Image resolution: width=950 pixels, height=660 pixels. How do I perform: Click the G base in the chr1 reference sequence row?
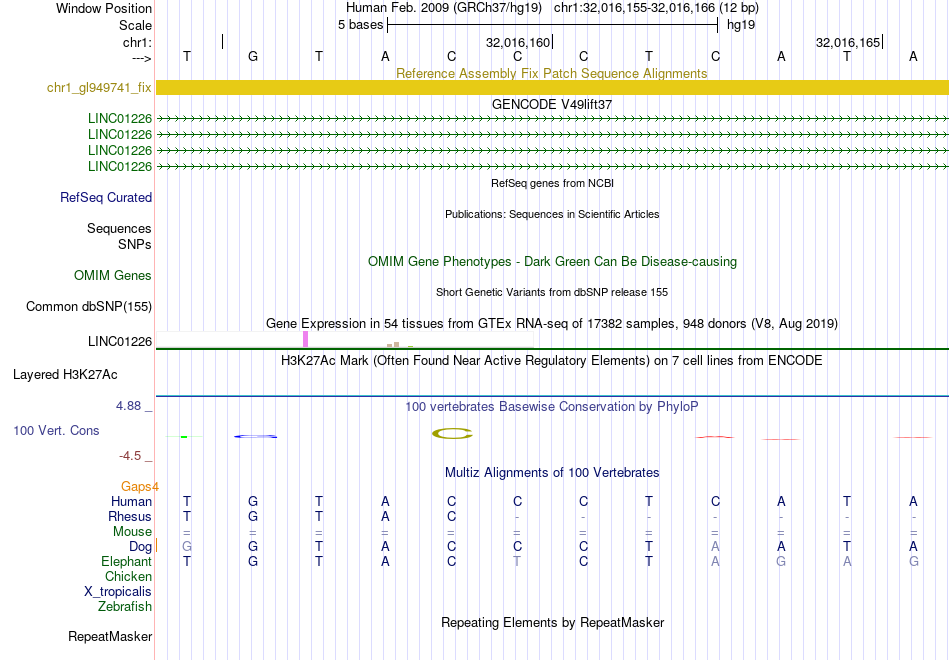[x=253, y=56]
